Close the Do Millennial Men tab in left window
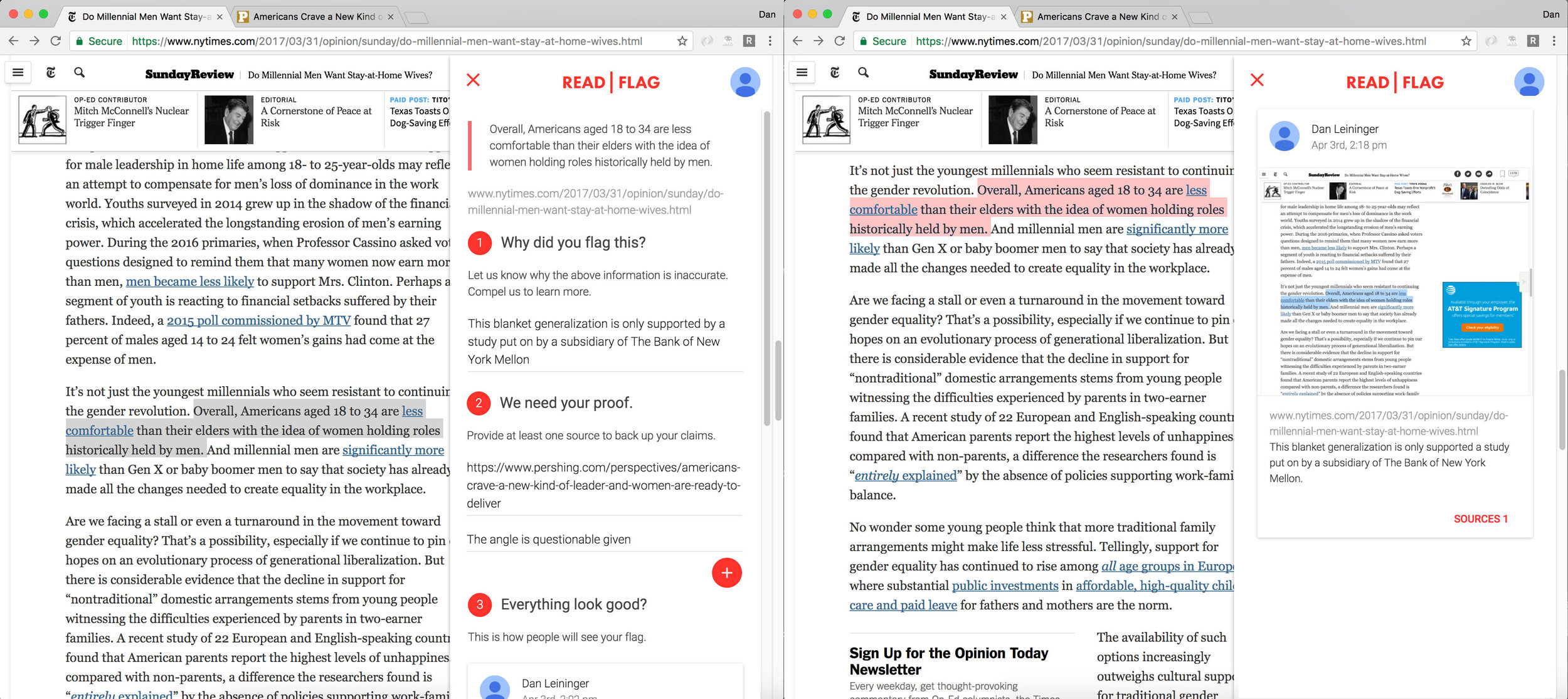The height and width of the screenshot is (699, 1568). [x=220, y=17]
